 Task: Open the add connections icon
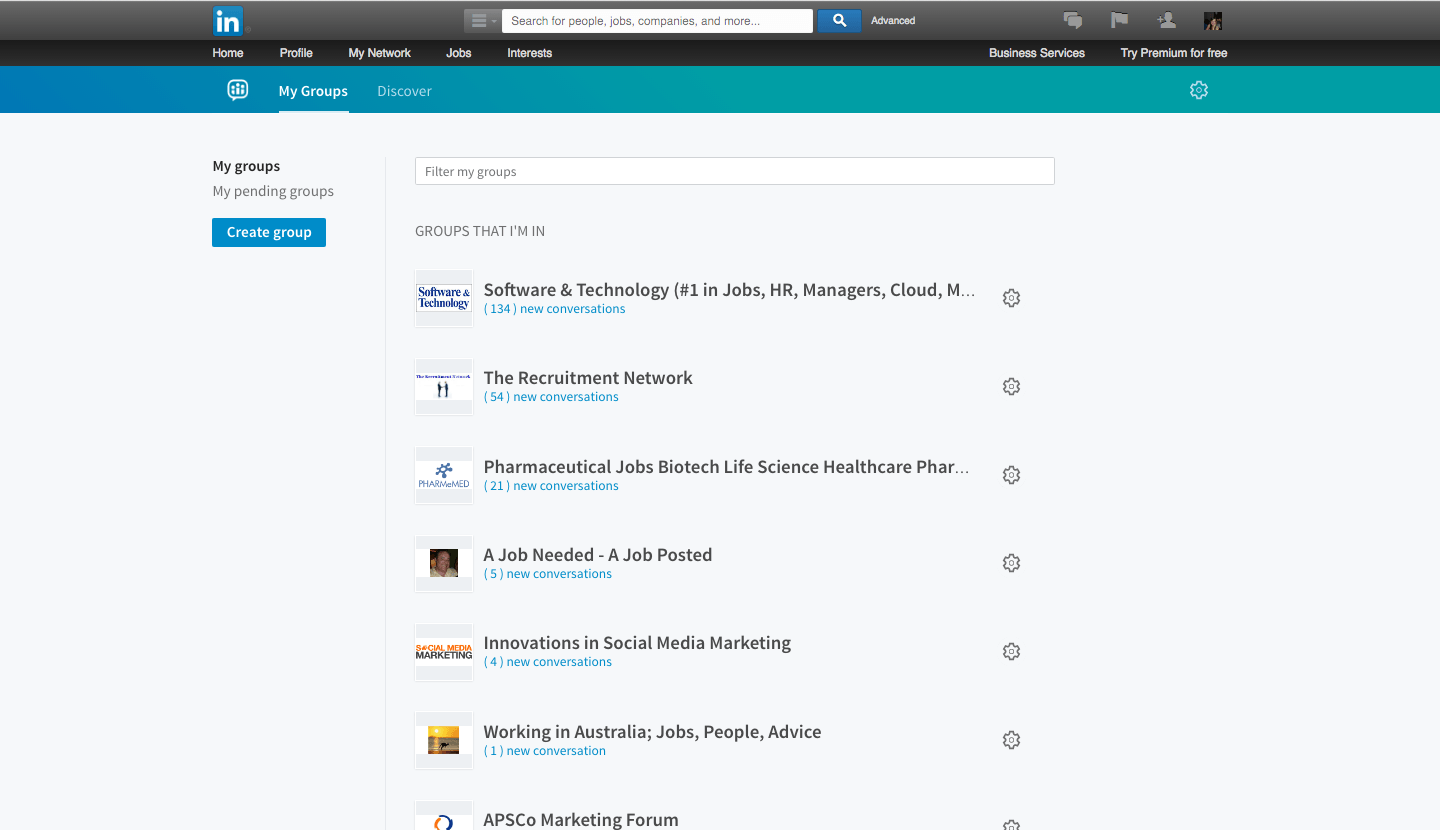click(x=1166, y=20)
